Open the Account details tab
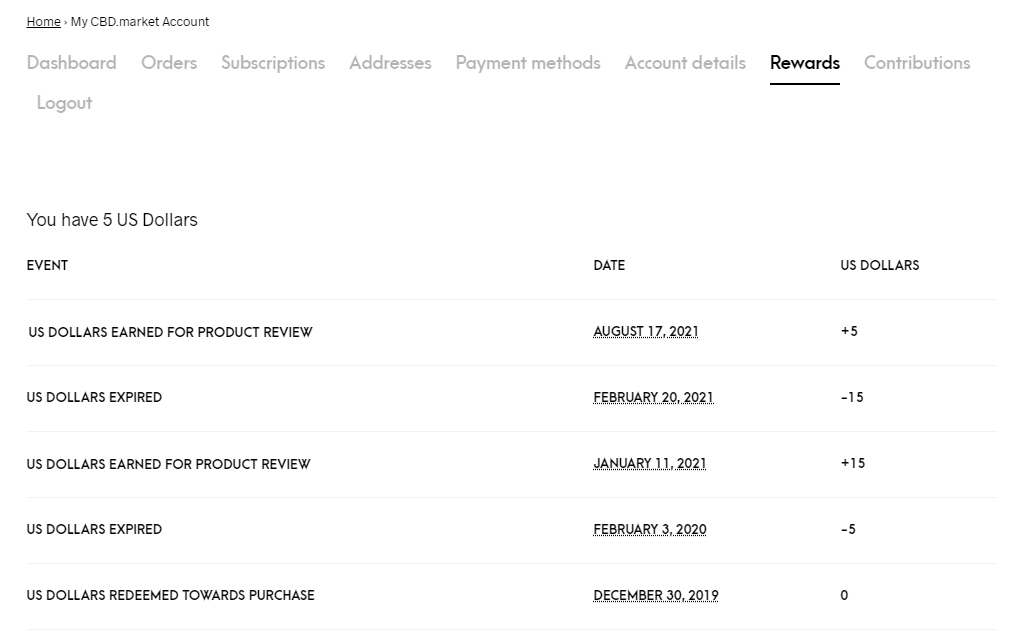Image resolution: width=1009 pixels, height=636 pixels. click(685, 63)
